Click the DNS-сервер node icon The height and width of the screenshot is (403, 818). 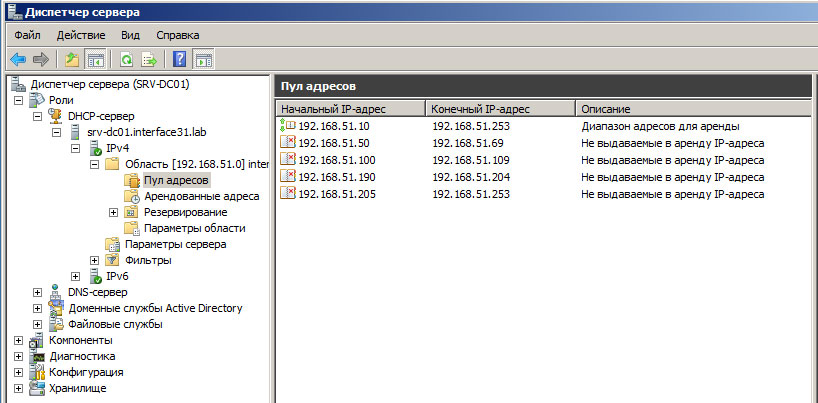pos(56,292)
